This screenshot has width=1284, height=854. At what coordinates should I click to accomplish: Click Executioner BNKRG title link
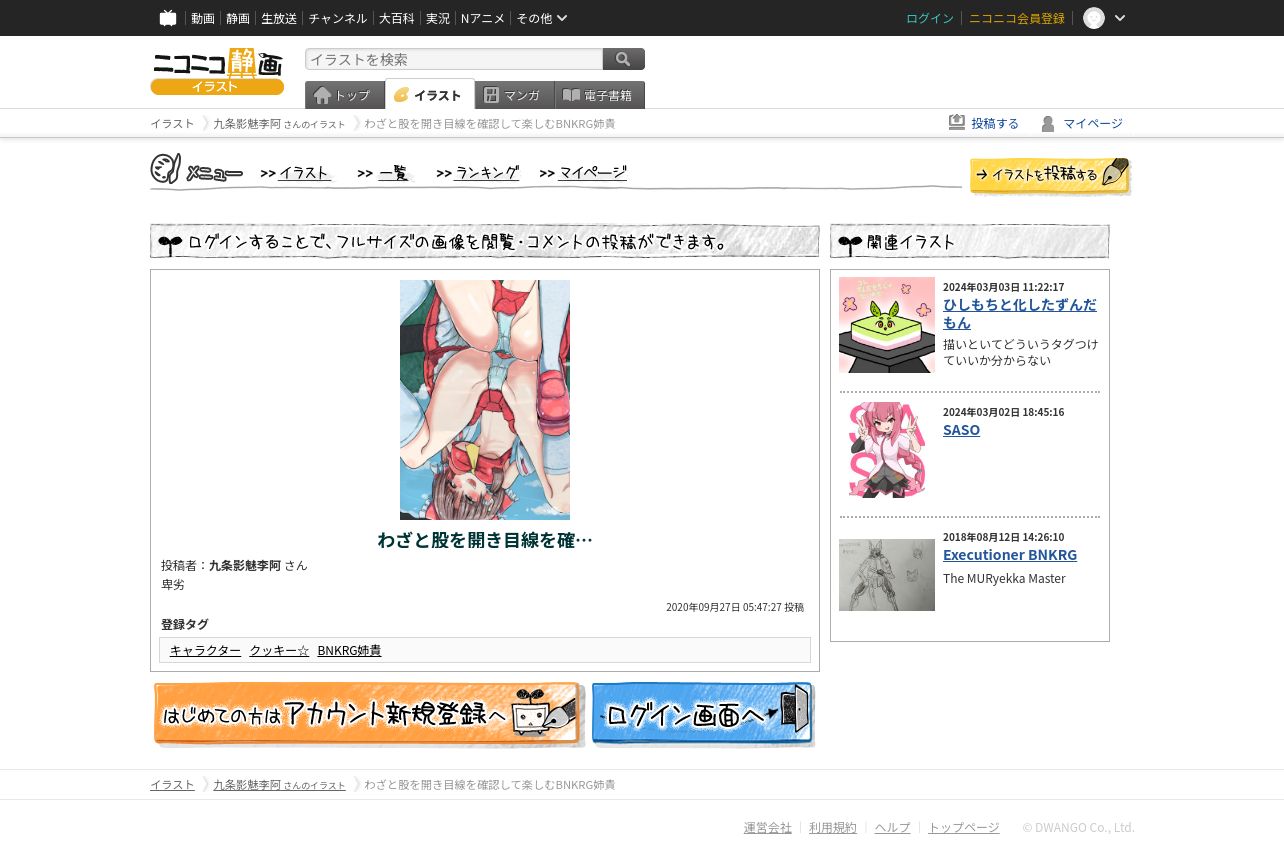(x=1010, y=555)
